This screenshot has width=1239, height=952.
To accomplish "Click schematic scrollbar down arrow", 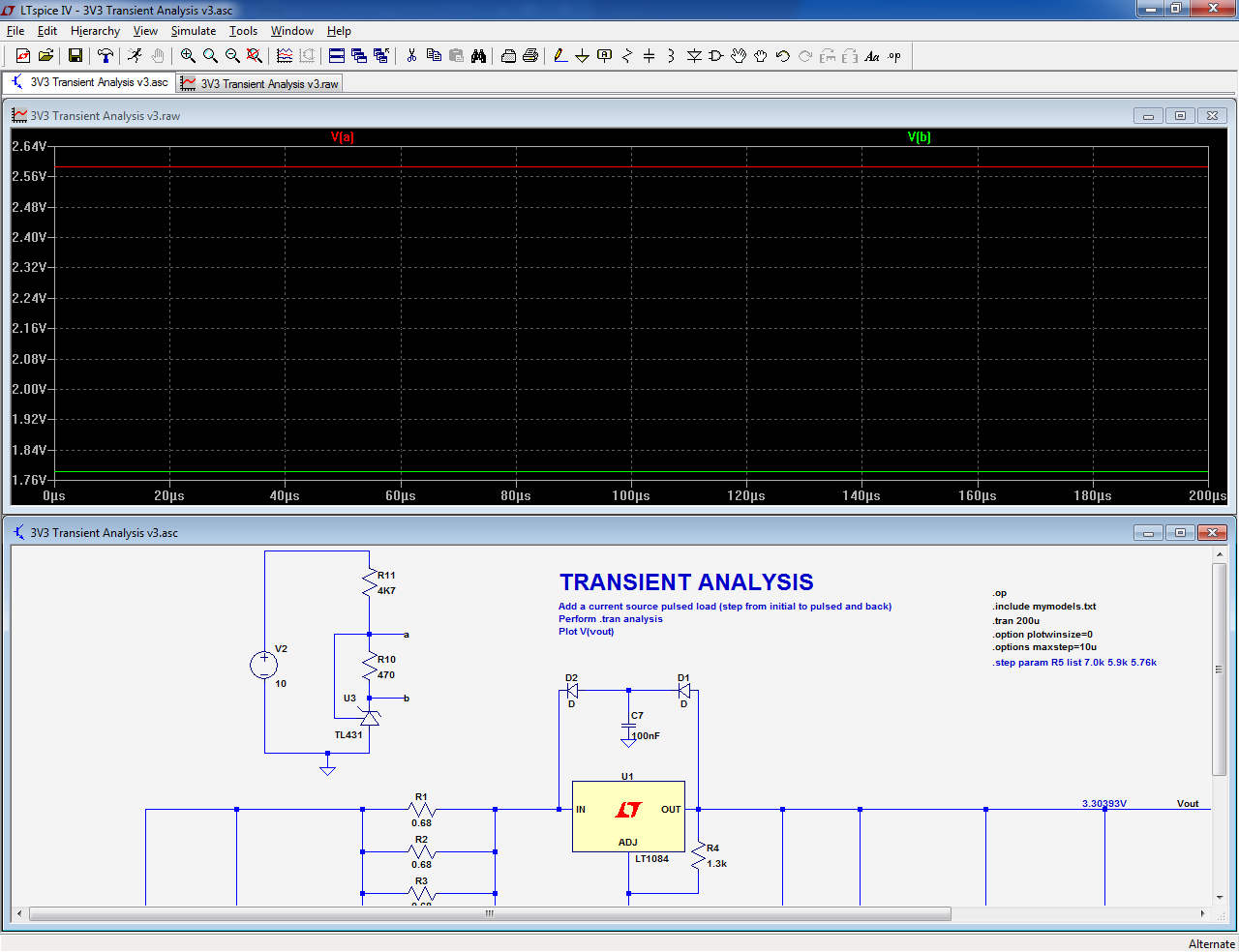I will click(x=1219, y=899).
